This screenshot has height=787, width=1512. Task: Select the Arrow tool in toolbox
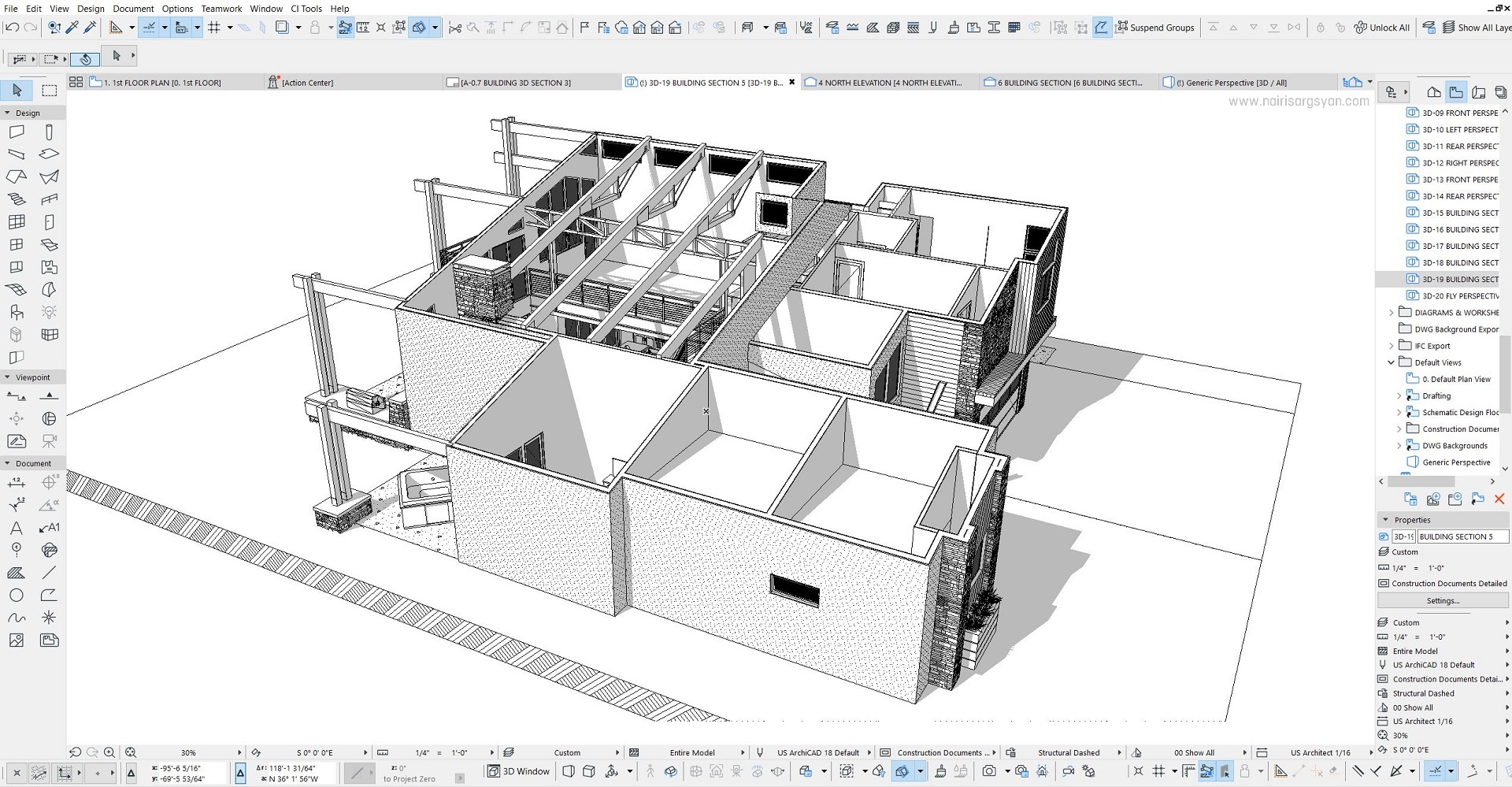point(17,91)
